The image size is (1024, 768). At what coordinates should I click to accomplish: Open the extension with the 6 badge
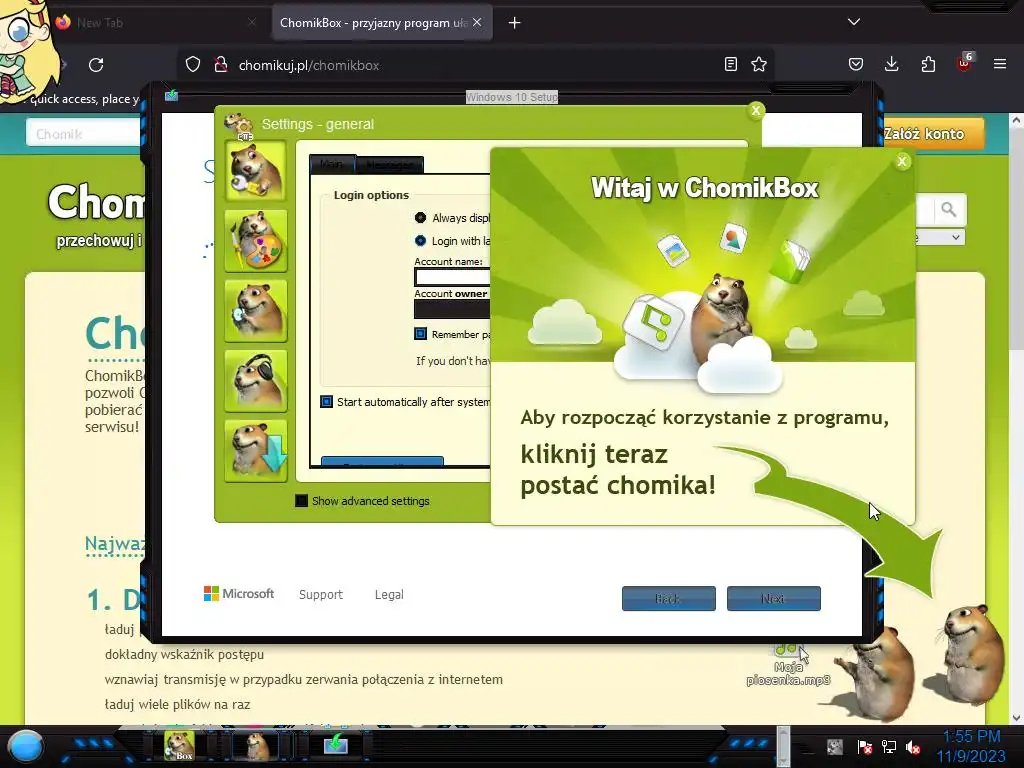(964, 63)
